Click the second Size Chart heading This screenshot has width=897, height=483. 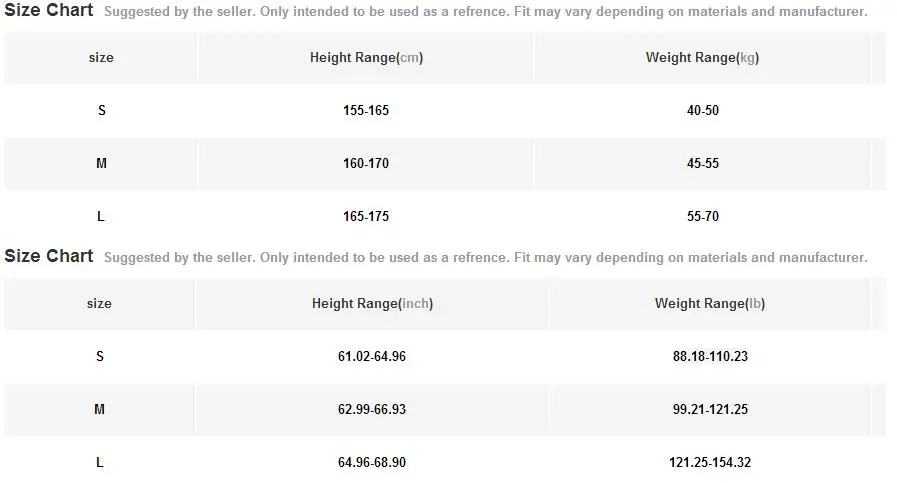[49, 256]
